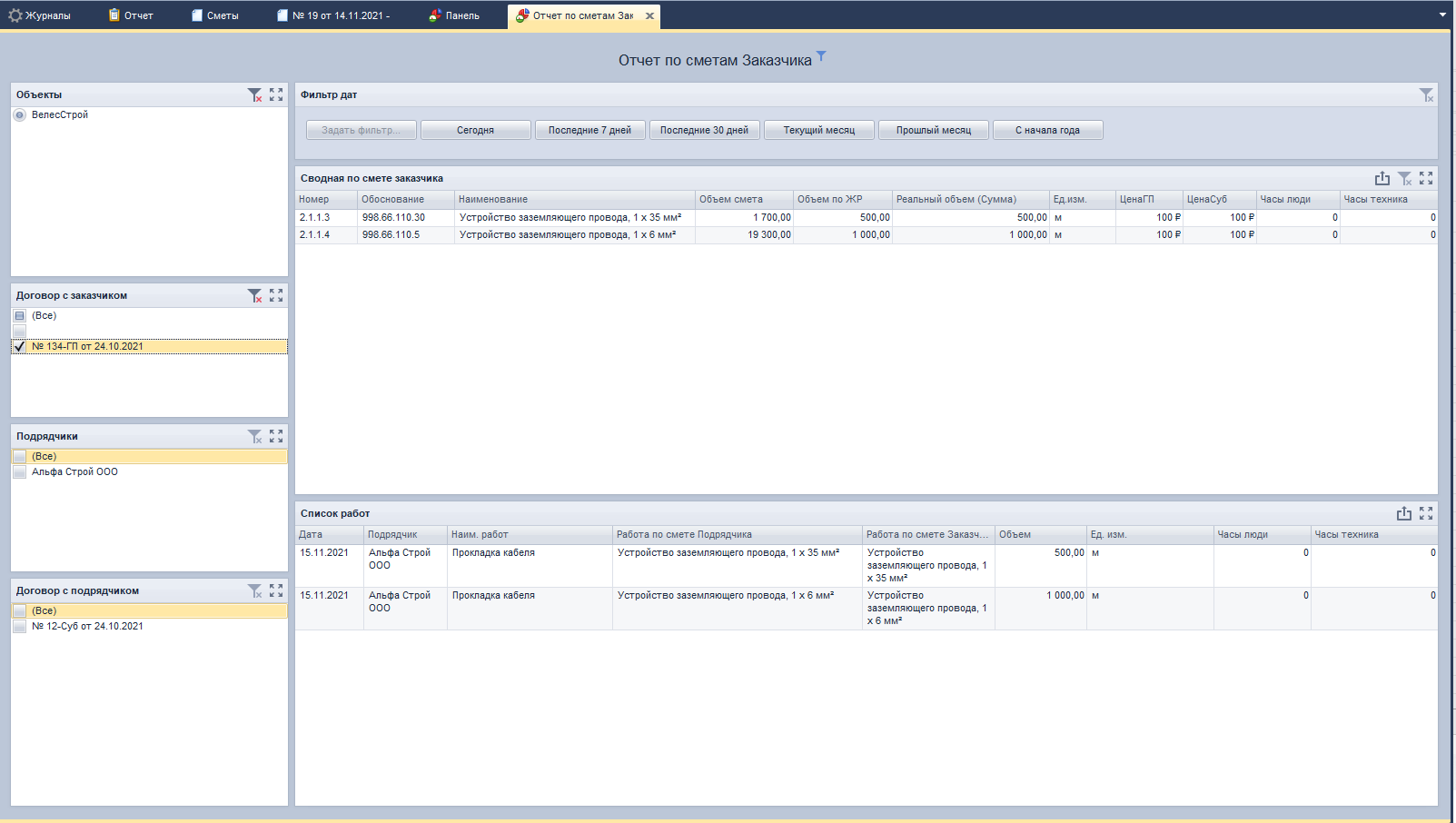Maximize the Список работ panel
Screen dimensions: 1456x823
coord(1426,513)
